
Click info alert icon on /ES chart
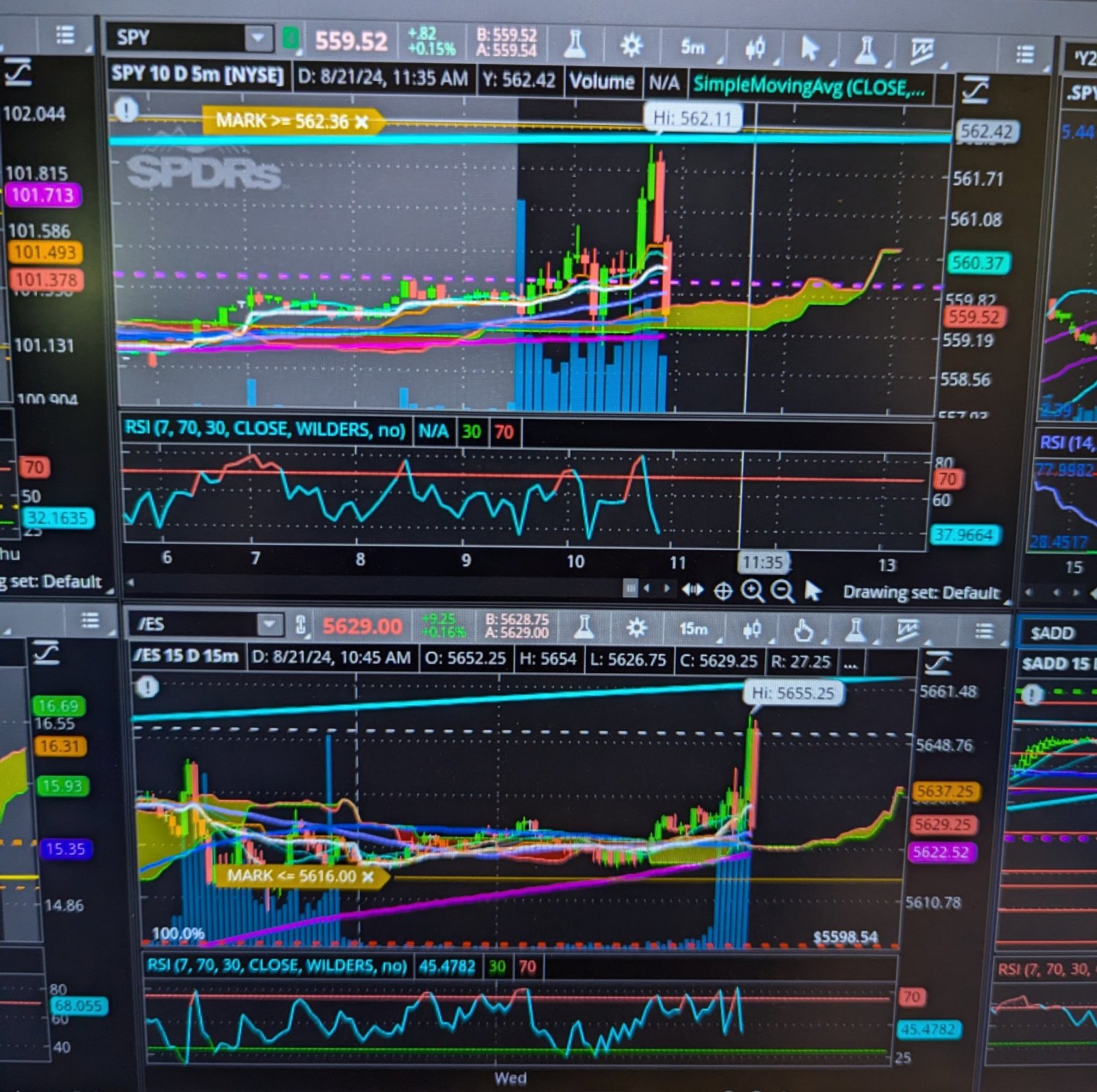pos(146,686)
